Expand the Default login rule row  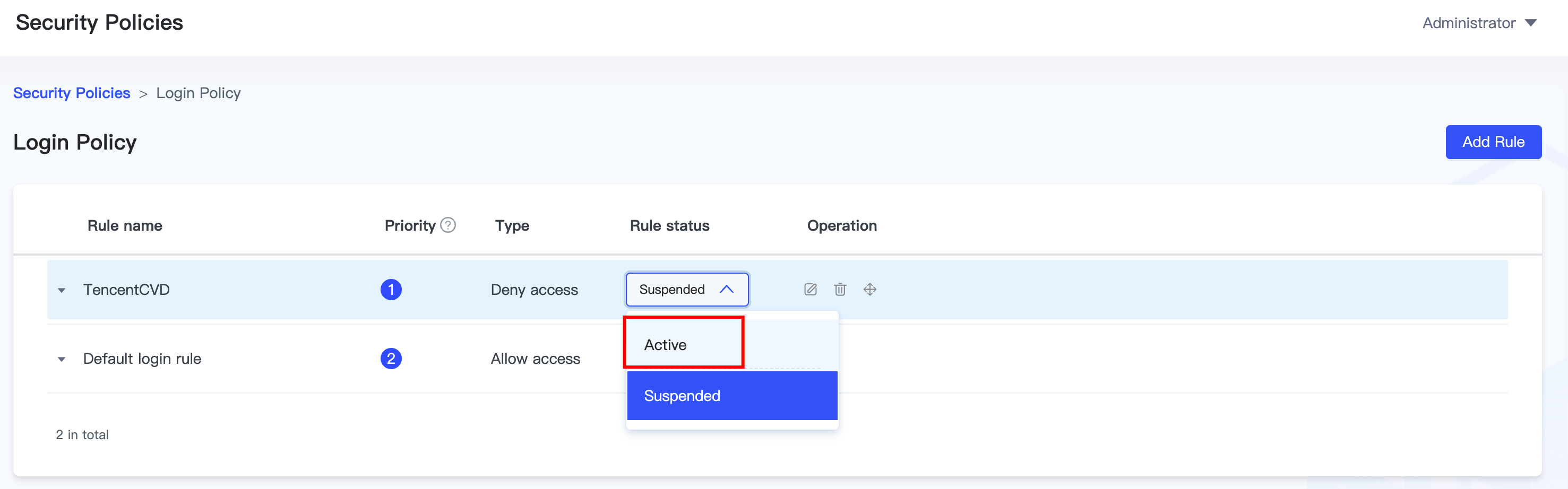point(62,360)
